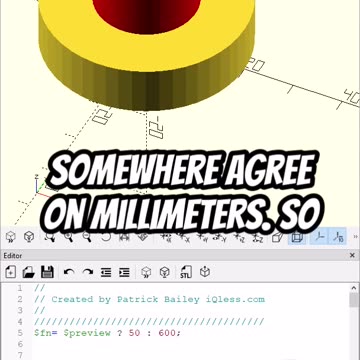The height and width of the screenshot is (360, 360).
Task: Reset the 3D view
Action: tap(106, 237)
